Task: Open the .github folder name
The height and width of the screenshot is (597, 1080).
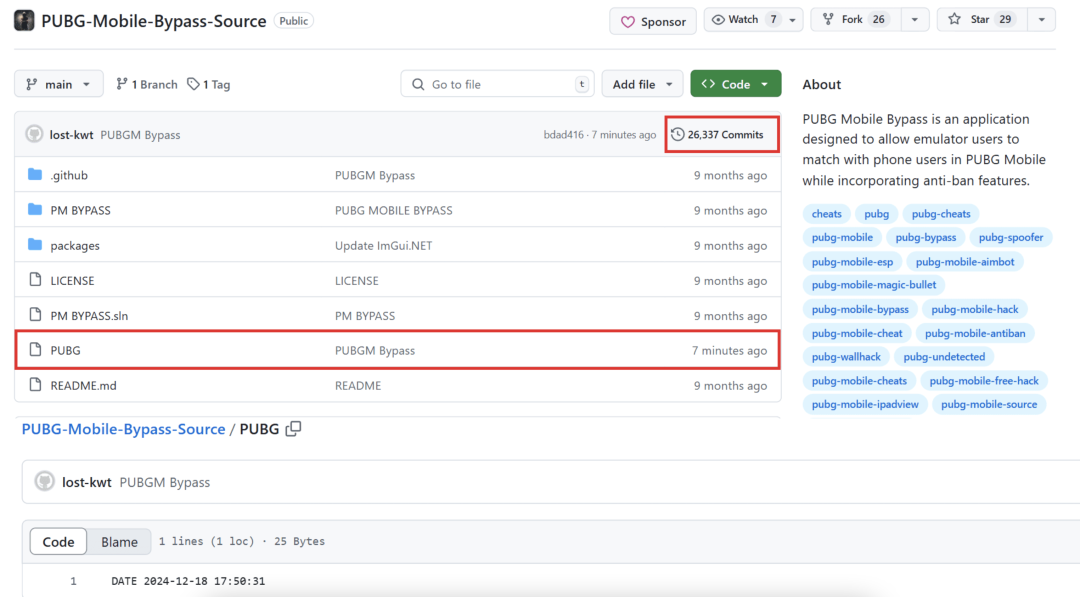Action: coord(69,176)
